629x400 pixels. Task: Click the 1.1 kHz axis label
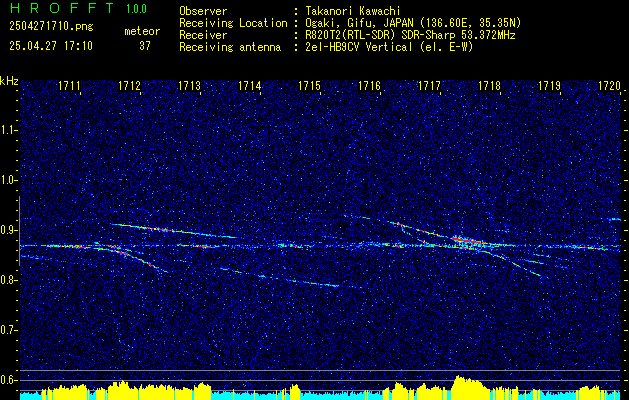(x=8, y=130)
